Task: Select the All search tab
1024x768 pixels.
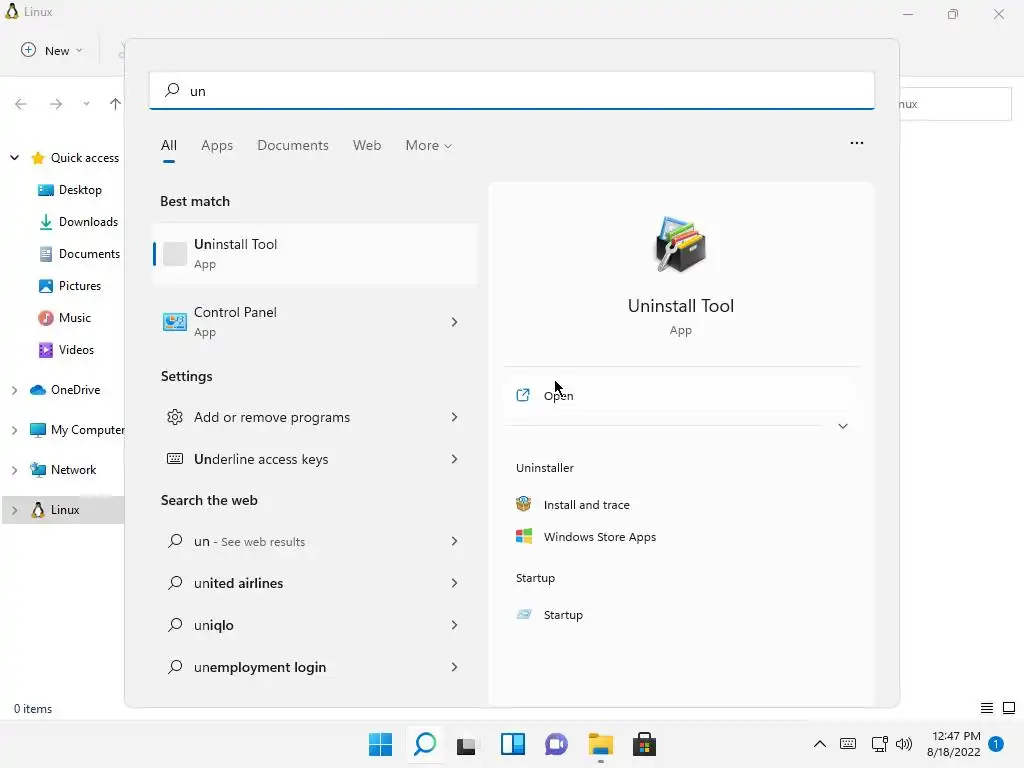Action: (x=168, y=146)
